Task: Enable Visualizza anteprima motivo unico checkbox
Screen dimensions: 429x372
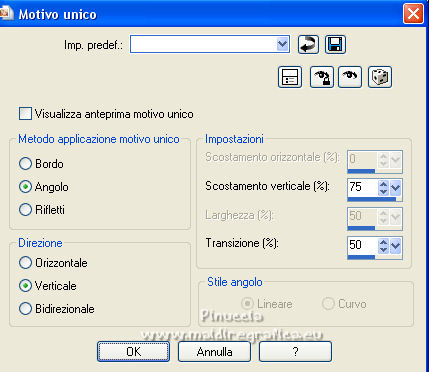Action: (x=25, y=114)
